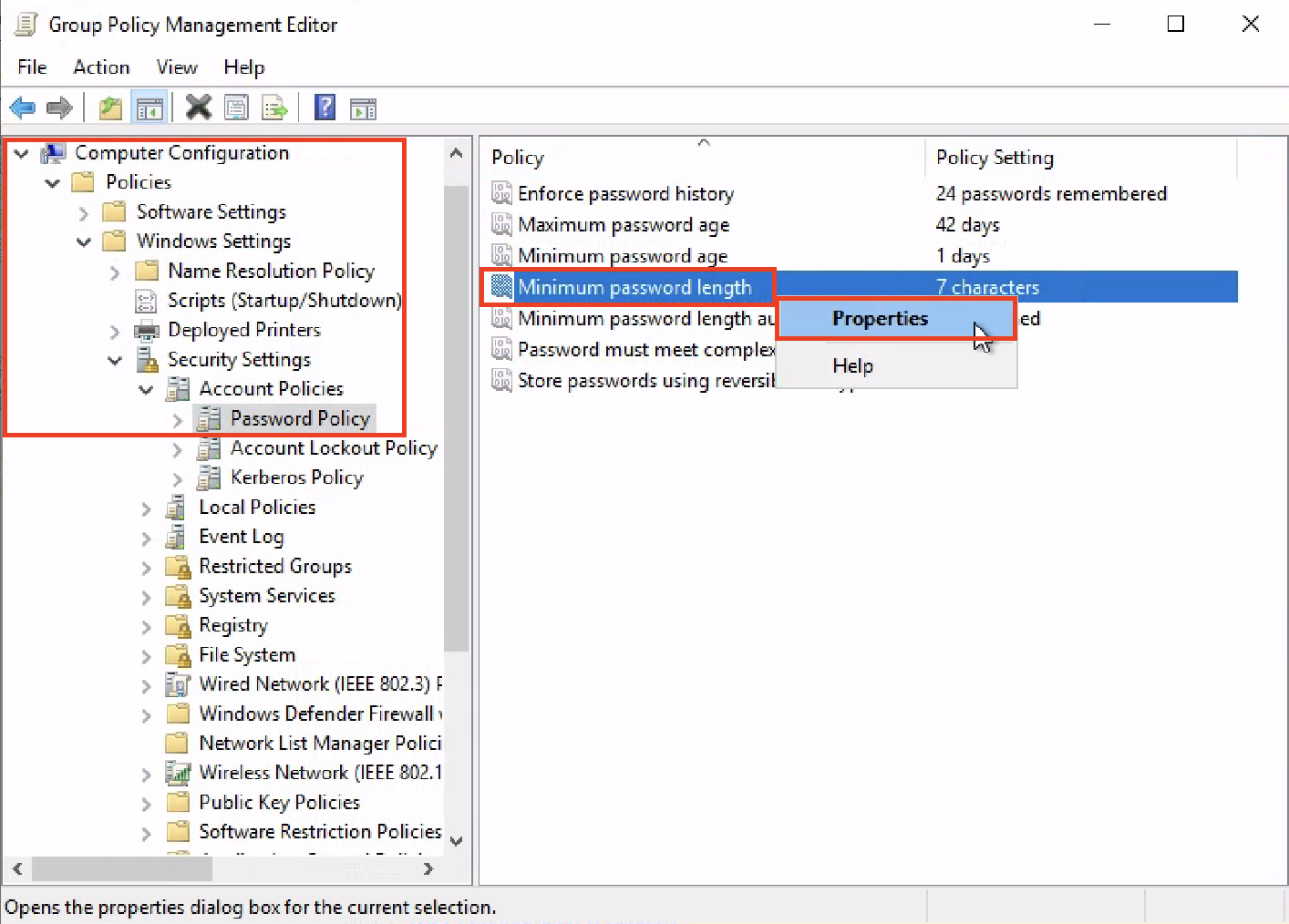This screenshot has width=1289, height=924.
Task: Click the tree horizontal scrollbar left arrow
Action: point(17,869)
